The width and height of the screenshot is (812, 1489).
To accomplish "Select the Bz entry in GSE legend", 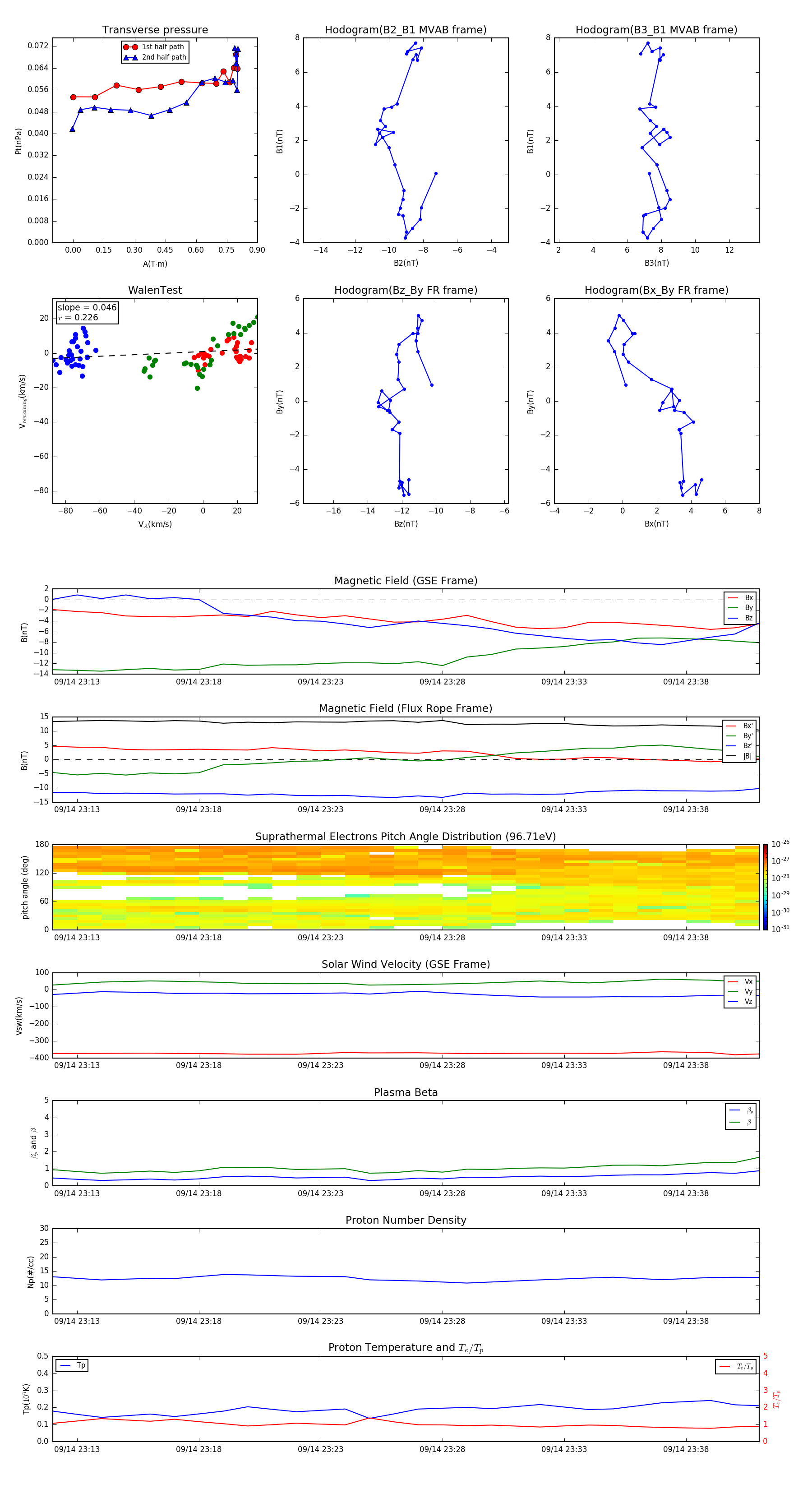I will click(740, 618).
